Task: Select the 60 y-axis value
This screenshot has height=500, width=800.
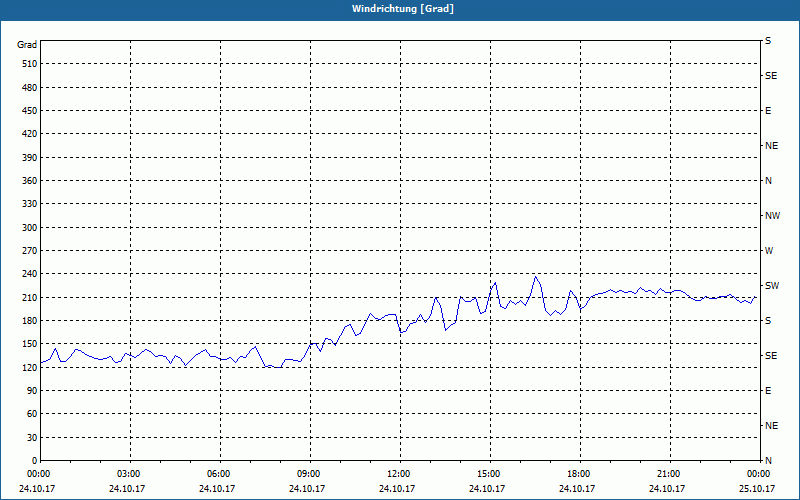Action: (x=32, y=414)
